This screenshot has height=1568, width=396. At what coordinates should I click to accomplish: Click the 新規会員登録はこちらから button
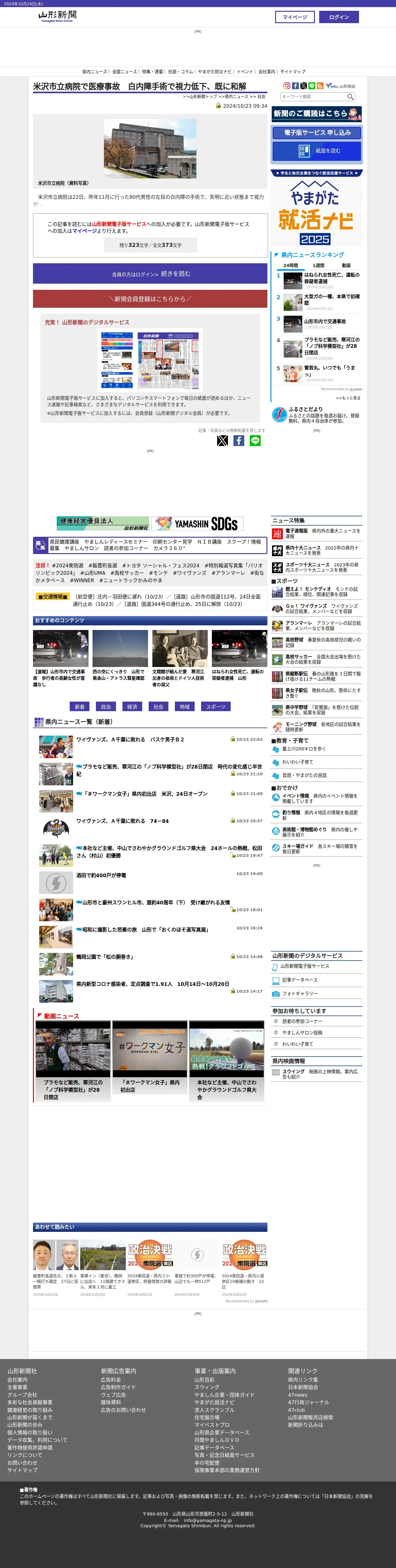pos(150,299)
